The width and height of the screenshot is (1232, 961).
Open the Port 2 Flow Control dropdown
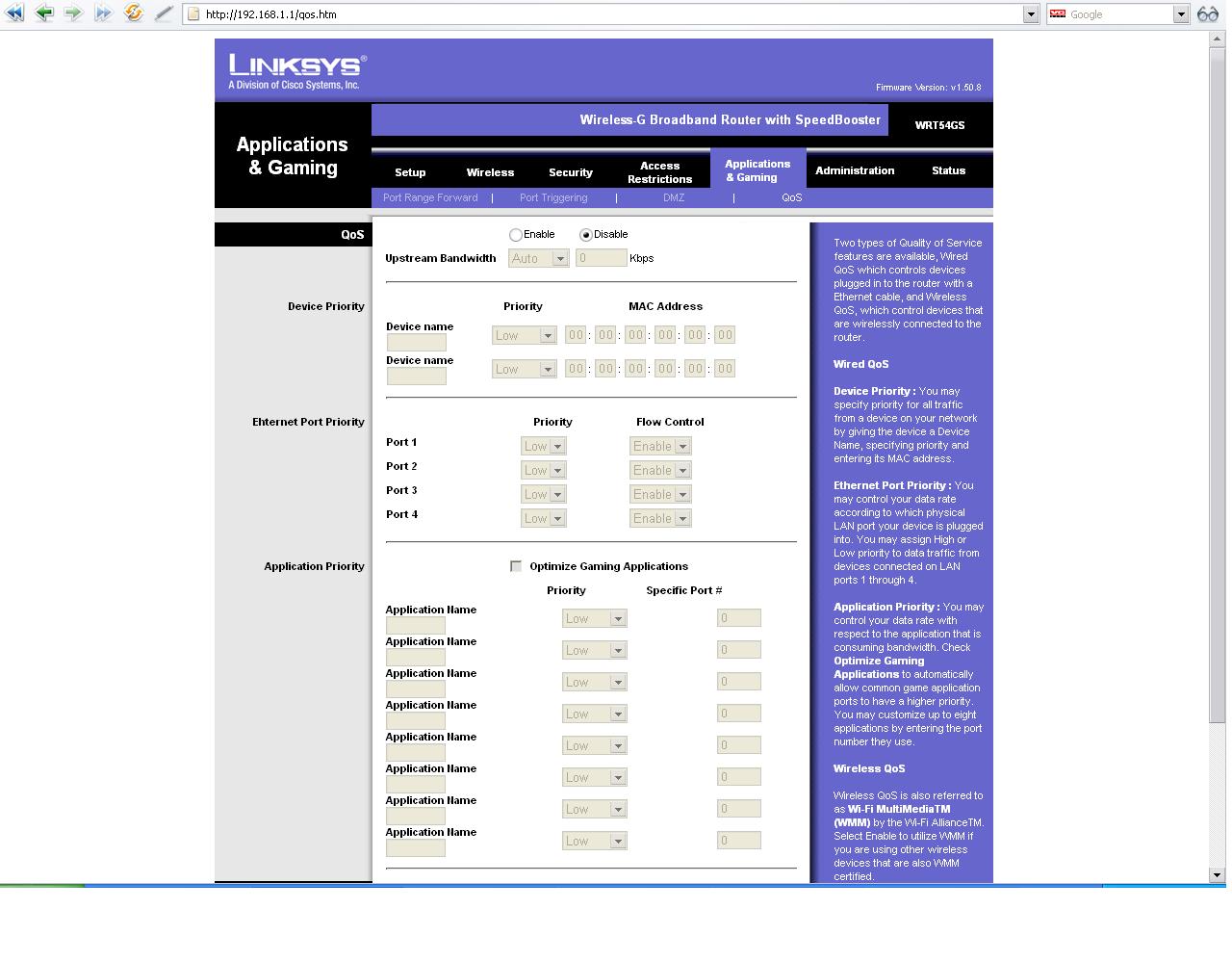tap(660, 470)
